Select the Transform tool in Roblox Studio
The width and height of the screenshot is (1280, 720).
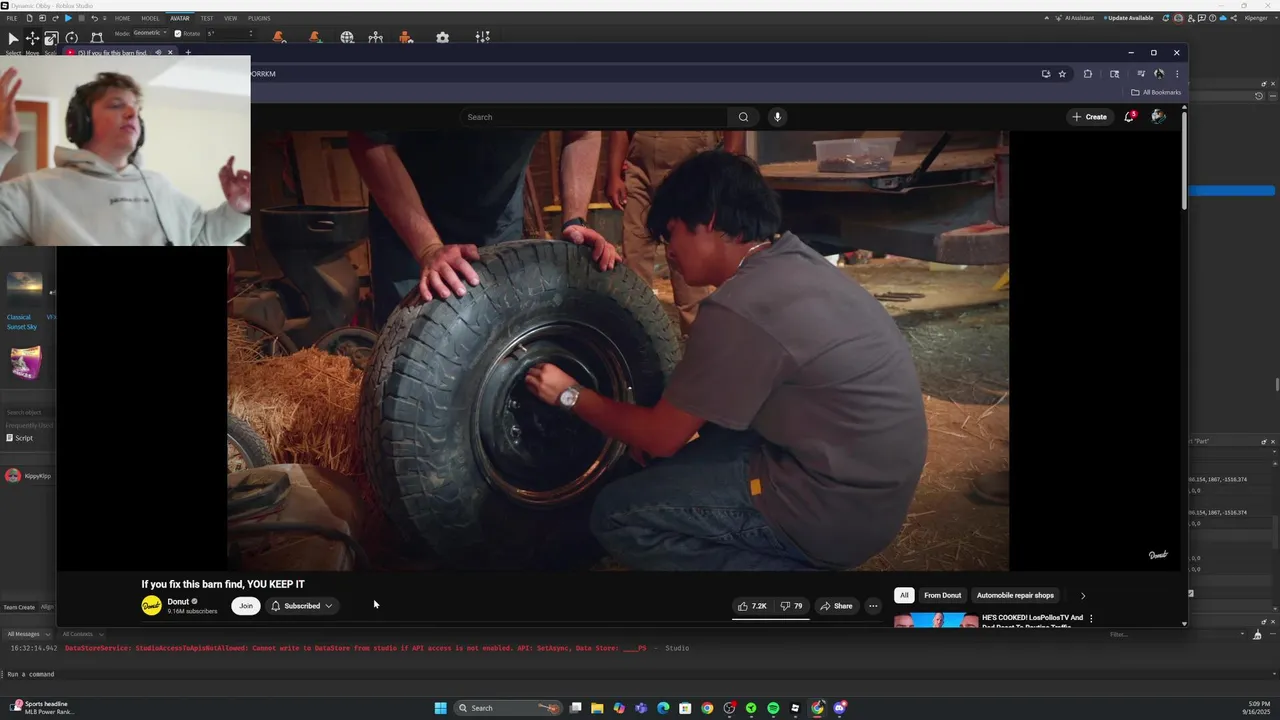(x=96, y=39)
